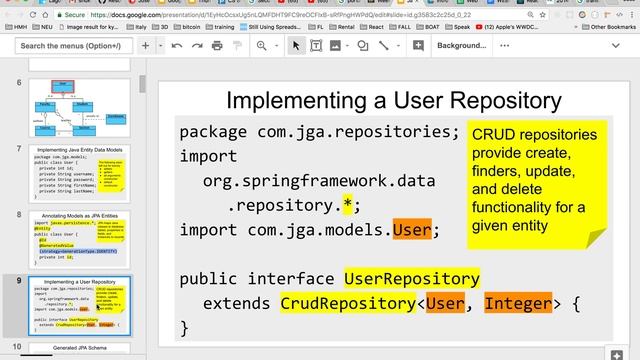This screenshot has width=640, height=360.
Task: Click highlighted 'CrudRepository' text
Action: 348,303
